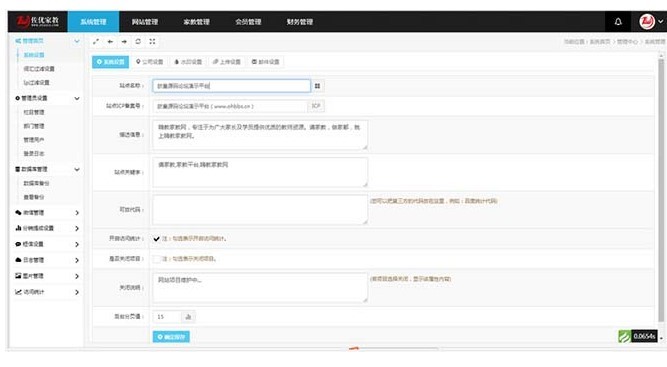
Task: Click the chart icon beside the 15 value
Action: 188,317
